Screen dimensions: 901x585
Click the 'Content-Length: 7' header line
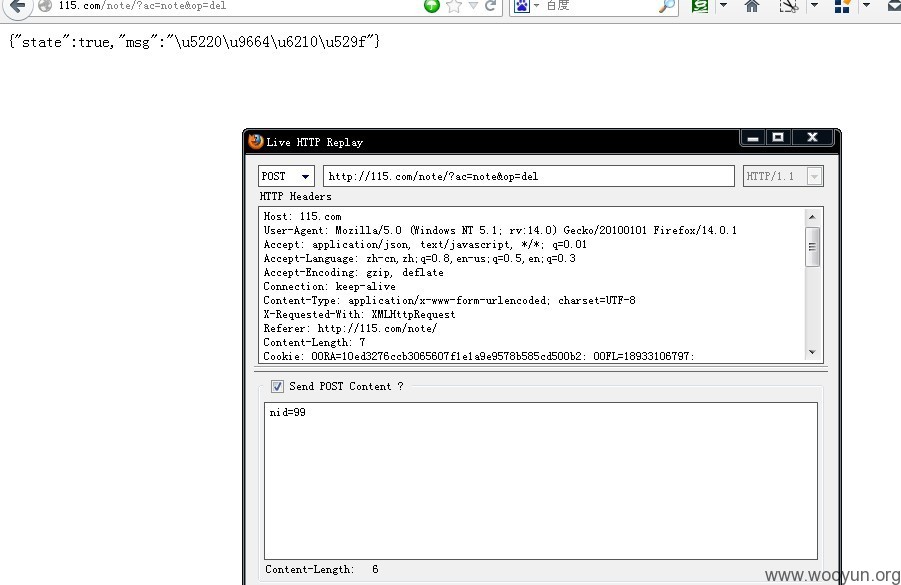click(x=314, y=342)
